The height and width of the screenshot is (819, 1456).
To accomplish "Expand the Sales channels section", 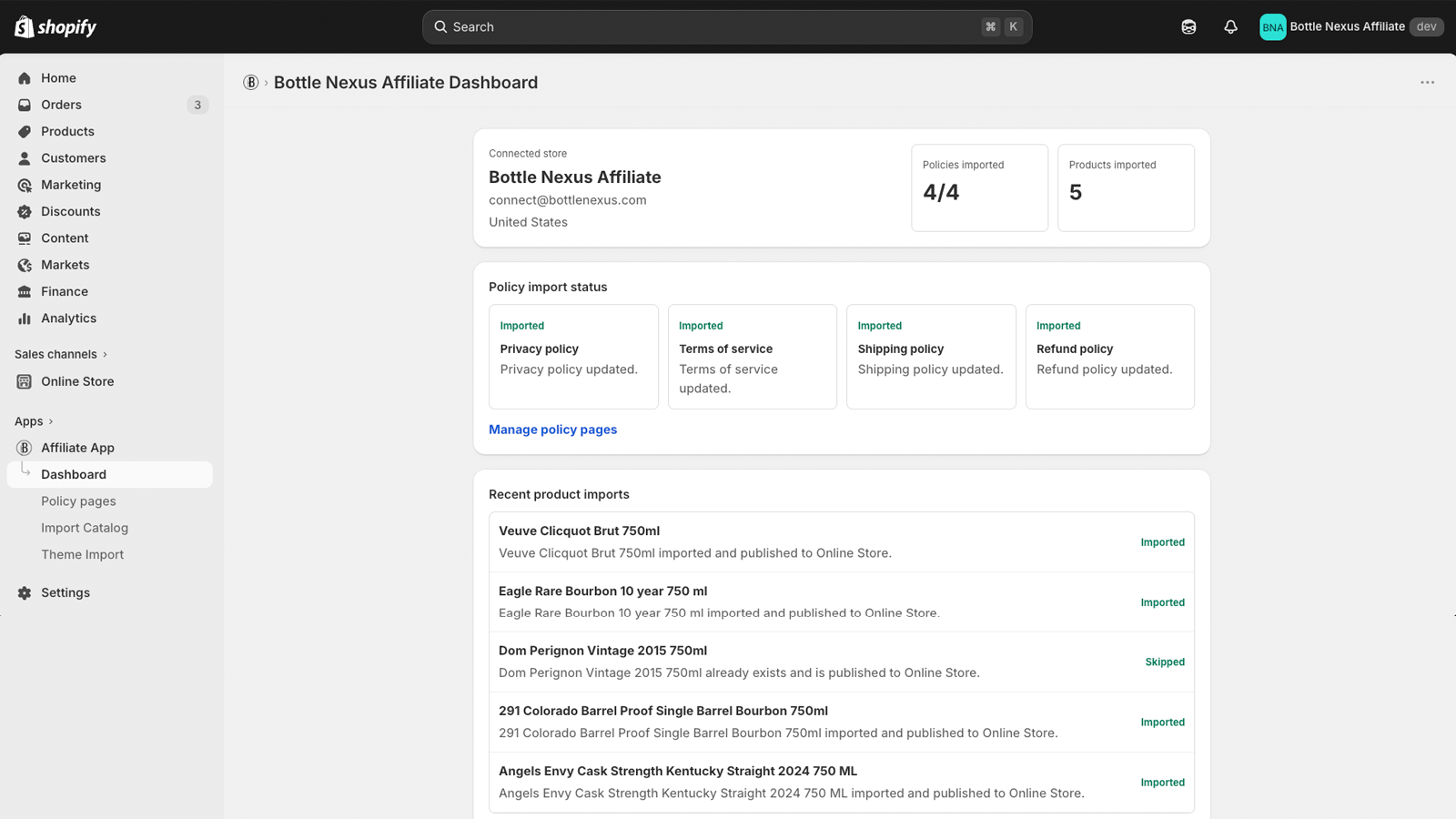I will (61, 354).
